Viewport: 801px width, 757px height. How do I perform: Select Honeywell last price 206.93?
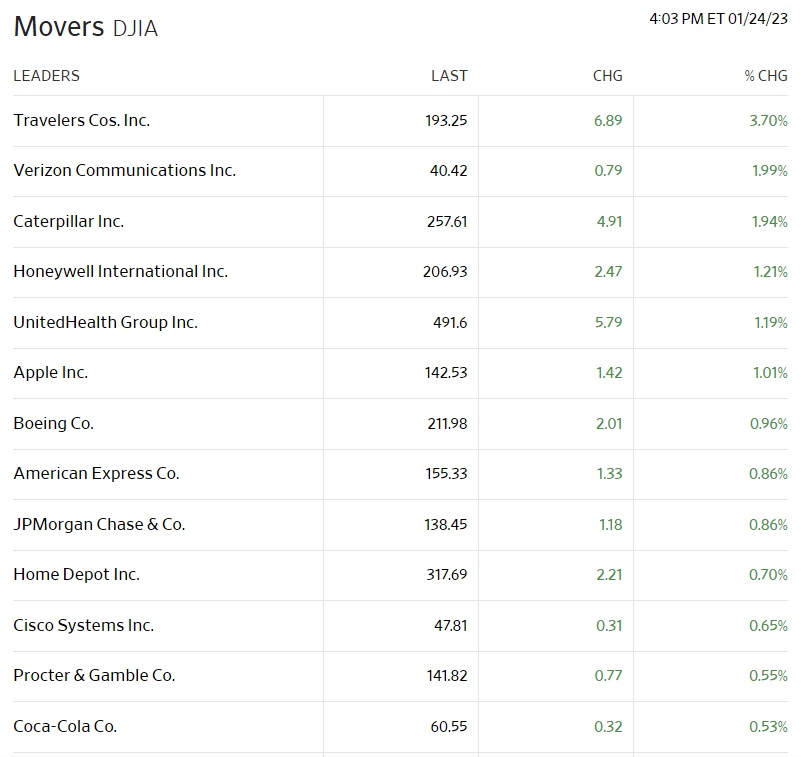[445, 272]
